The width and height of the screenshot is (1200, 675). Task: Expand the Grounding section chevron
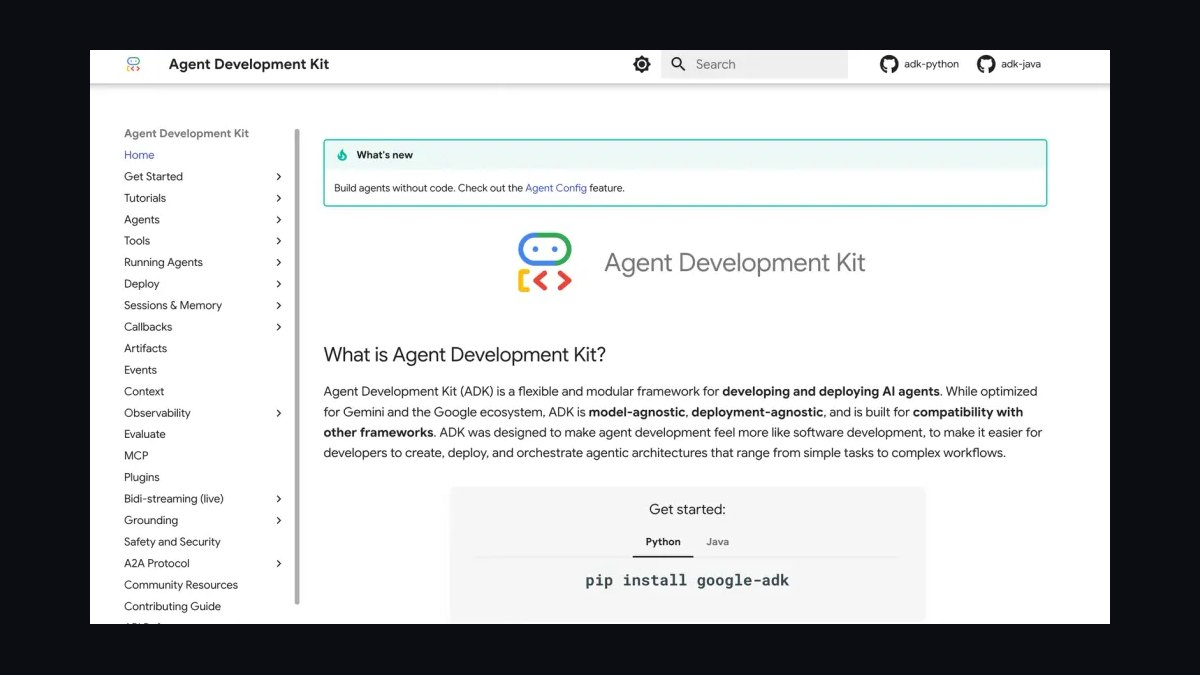point(278,520)
